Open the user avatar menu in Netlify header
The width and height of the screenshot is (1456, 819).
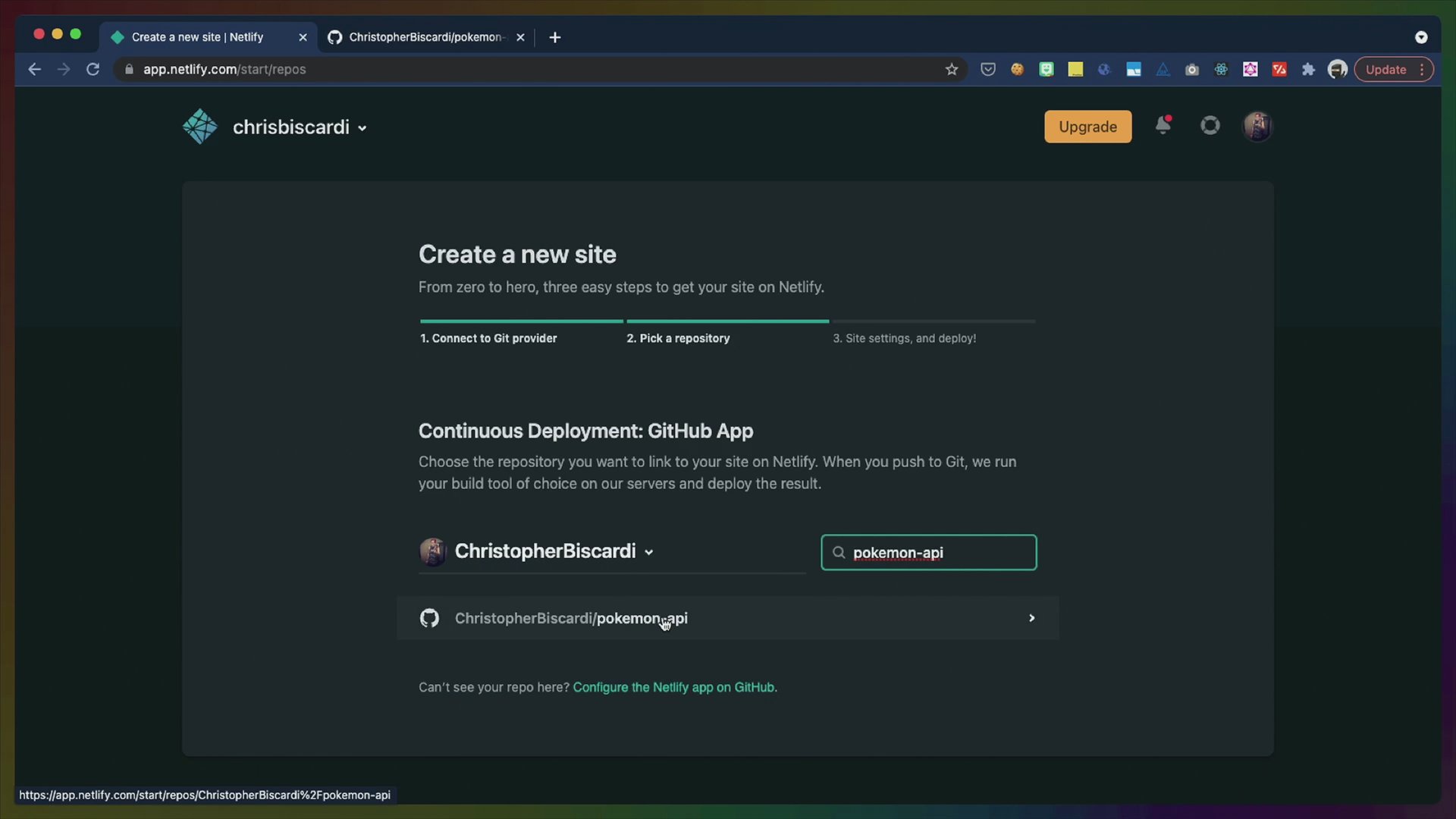pyautogui.click(x=1257, y=127)
